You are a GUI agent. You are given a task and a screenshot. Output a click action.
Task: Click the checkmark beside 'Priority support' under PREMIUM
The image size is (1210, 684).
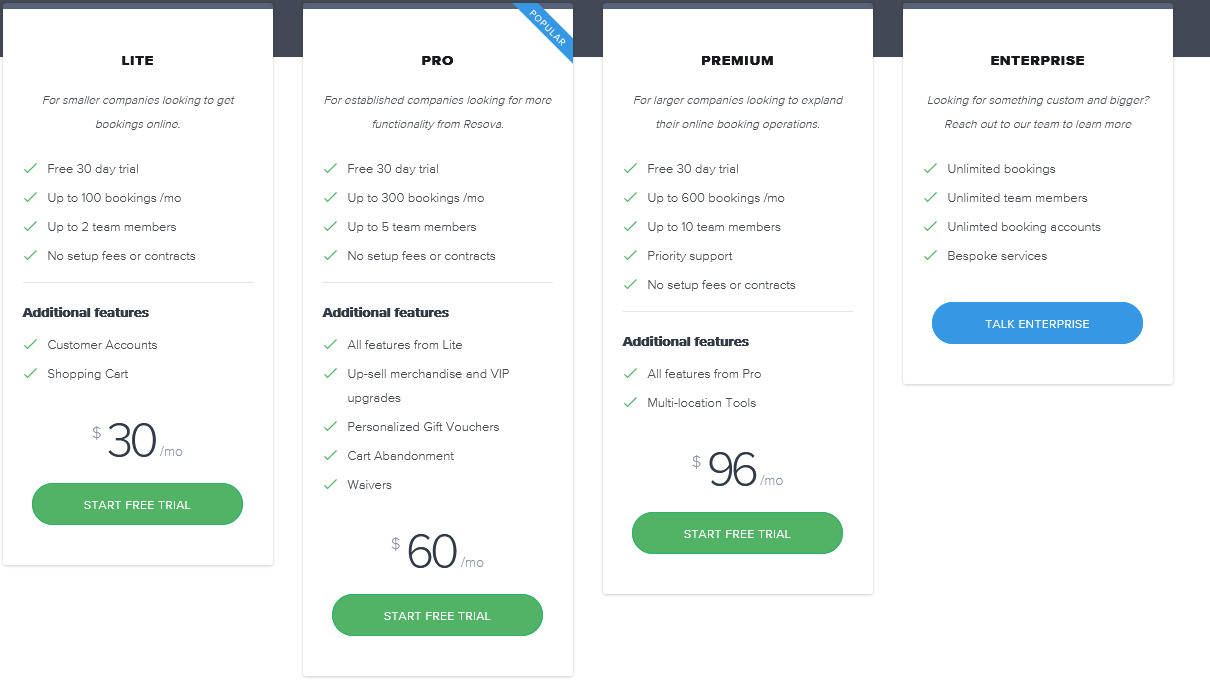[631, 256]
